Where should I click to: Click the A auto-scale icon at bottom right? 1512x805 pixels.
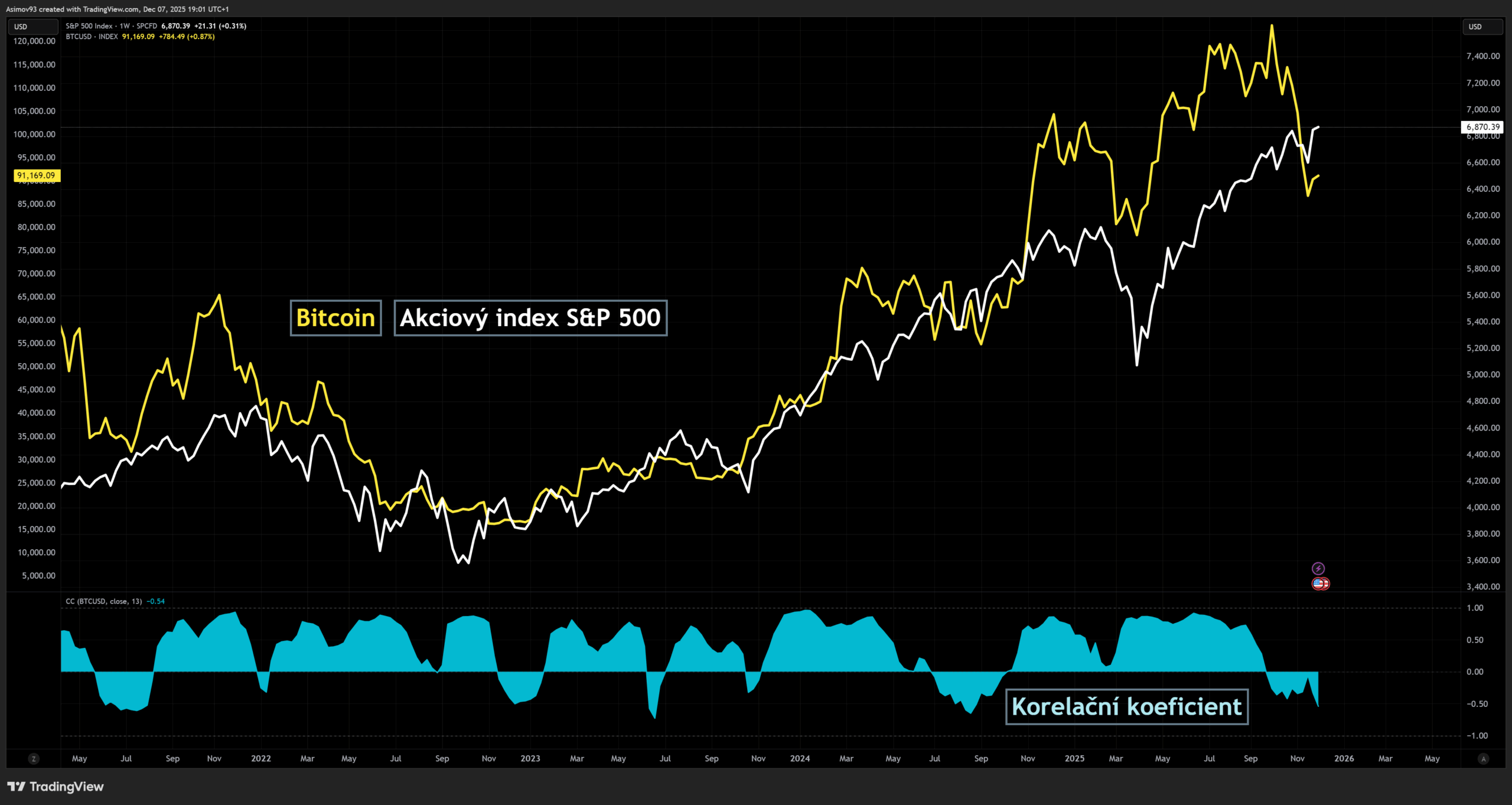pos(1483,758)
